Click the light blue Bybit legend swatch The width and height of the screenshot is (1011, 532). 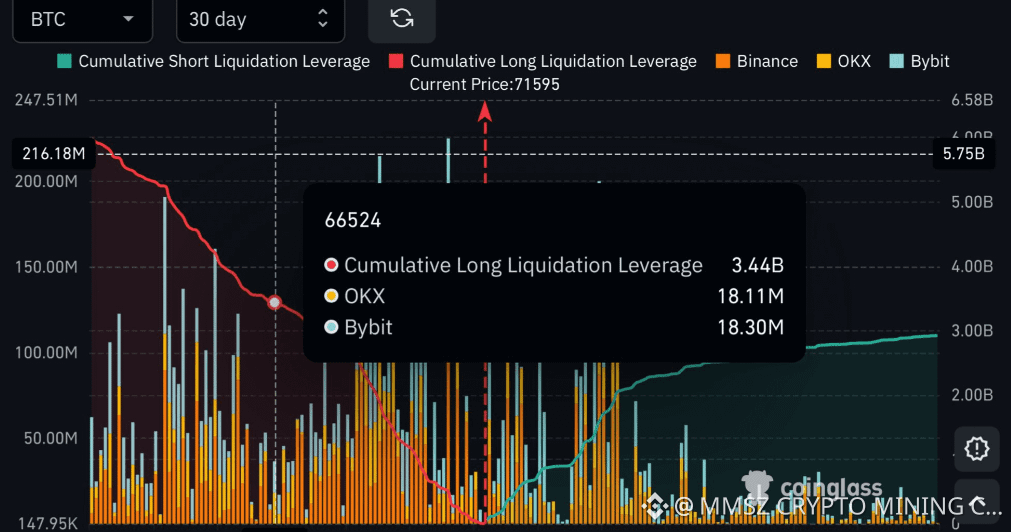tap(896, 61)
